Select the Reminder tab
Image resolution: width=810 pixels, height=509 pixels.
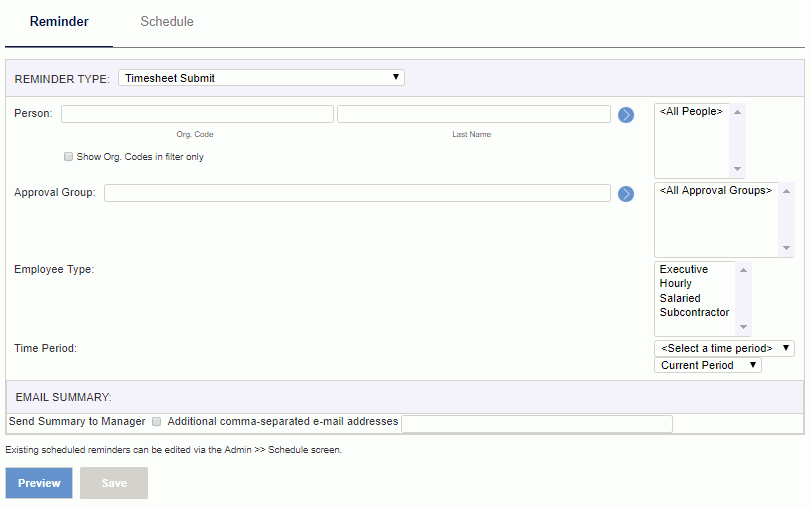coord(59,22)
